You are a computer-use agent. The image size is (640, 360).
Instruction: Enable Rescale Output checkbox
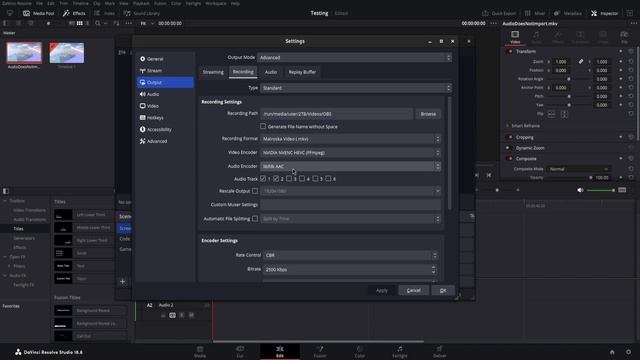pyautogui.click(x=255, y=191)
